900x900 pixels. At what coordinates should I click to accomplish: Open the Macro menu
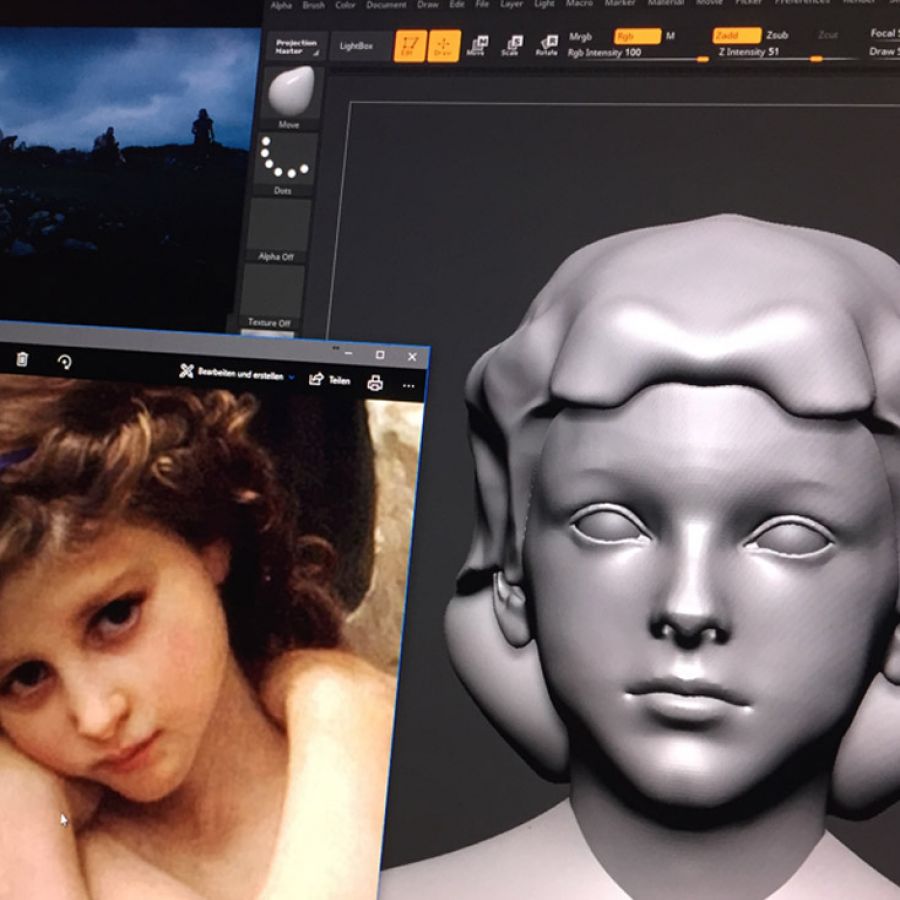(579, 4)
